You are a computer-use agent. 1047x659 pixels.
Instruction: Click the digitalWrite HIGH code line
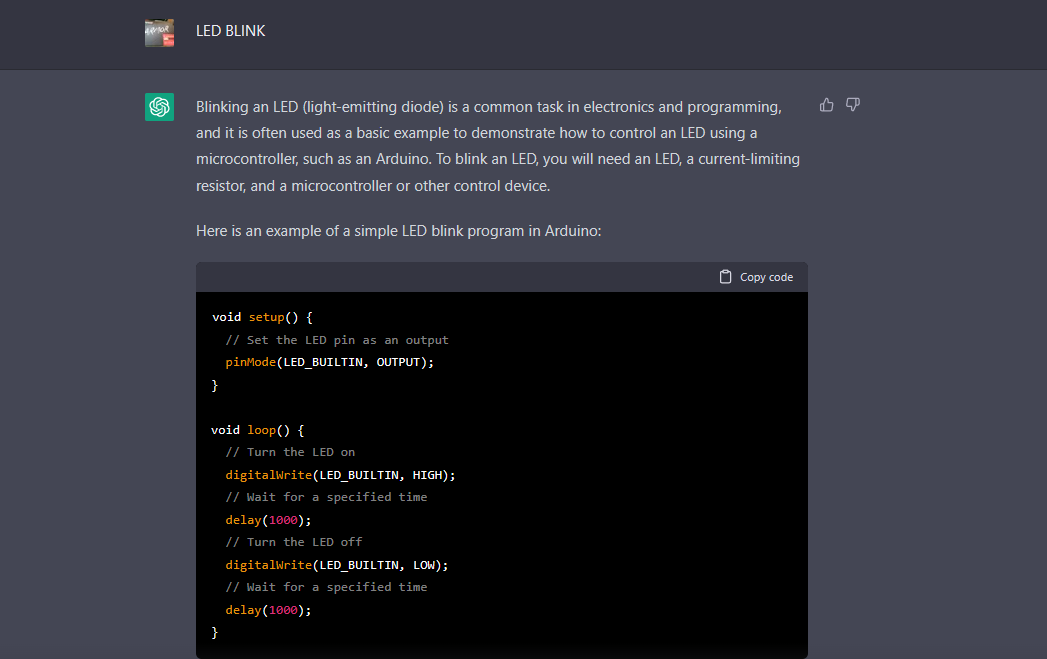tap(340, 475)
